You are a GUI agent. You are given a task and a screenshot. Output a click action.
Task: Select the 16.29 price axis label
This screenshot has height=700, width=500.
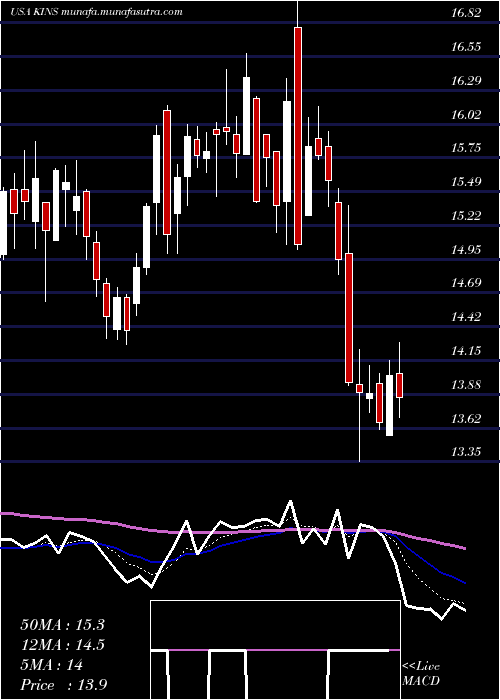(x=466, y=81)
